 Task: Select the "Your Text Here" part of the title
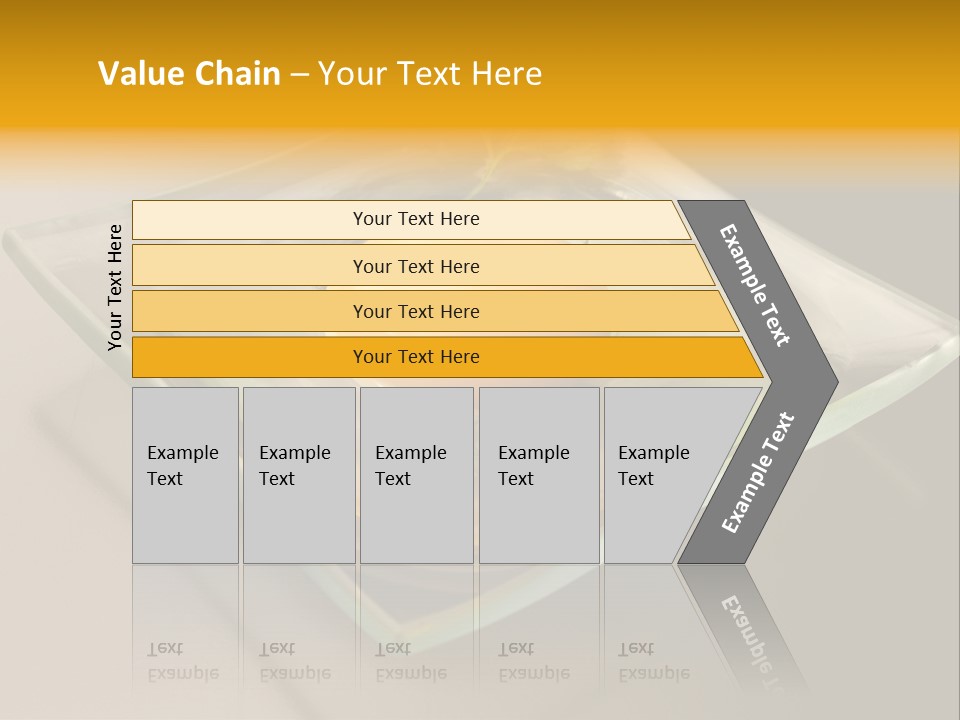430,74
